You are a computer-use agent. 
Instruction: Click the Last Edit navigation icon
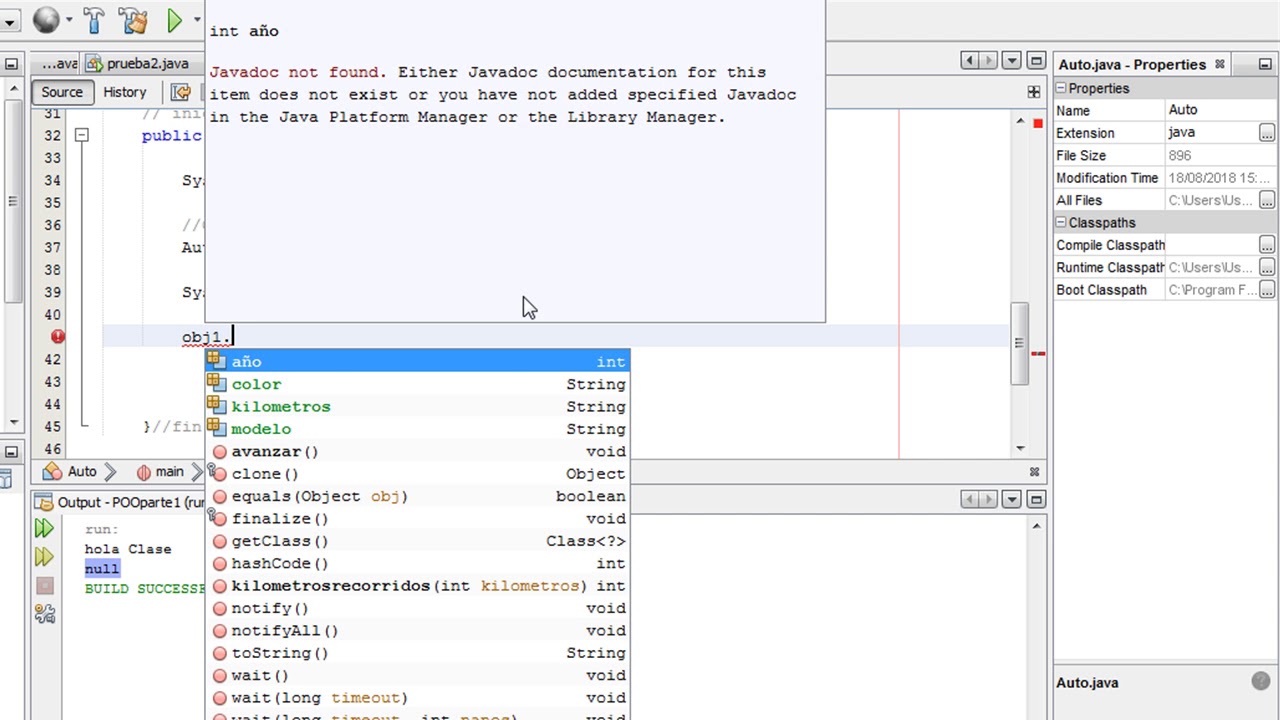[x=181, y=92]
